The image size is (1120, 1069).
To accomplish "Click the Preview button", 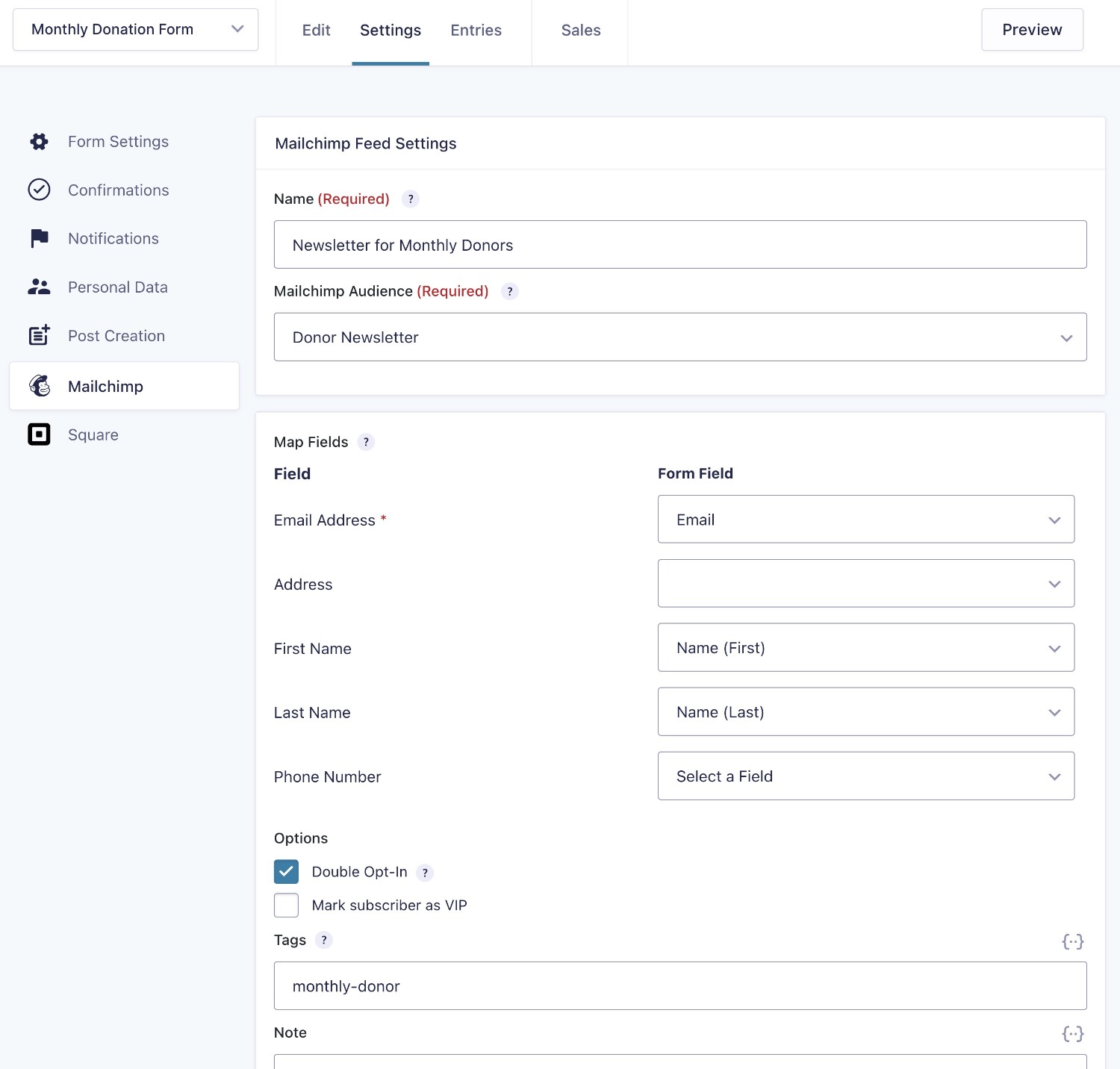I will pyautogui.click(x=1031, y=30).
